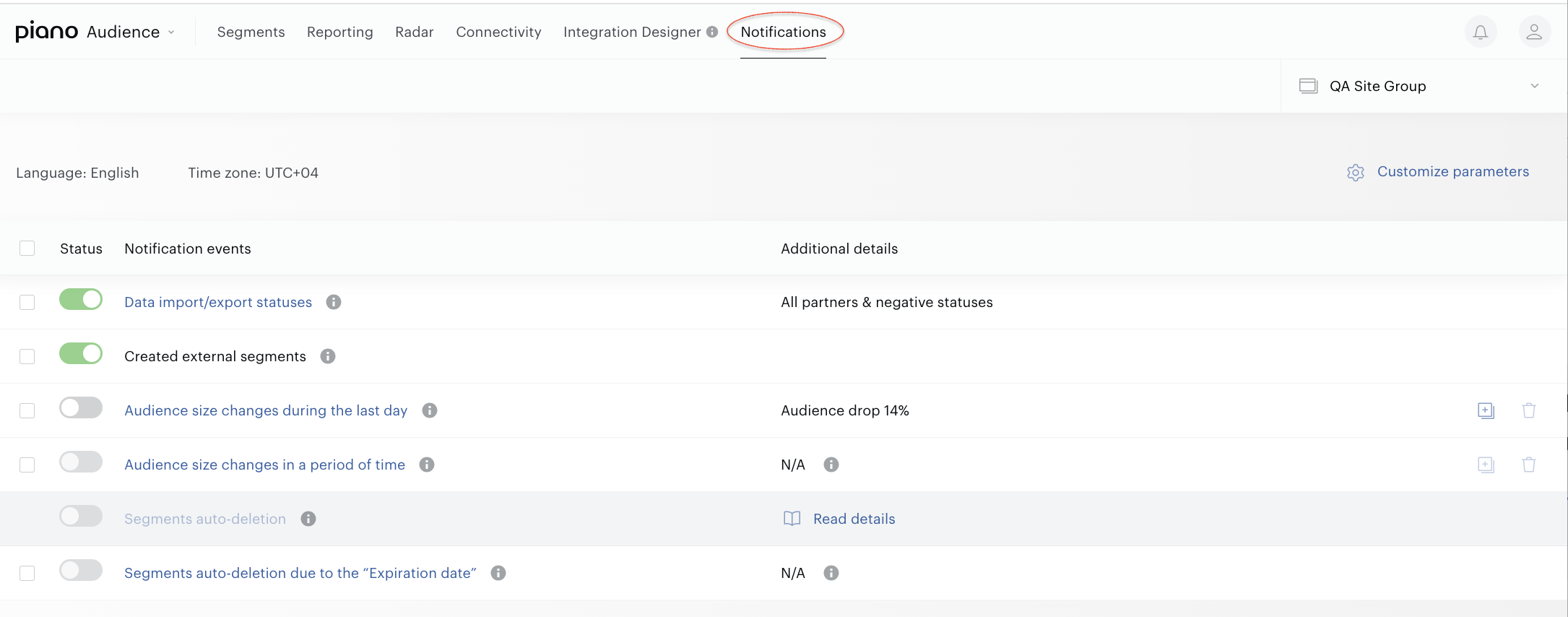Enable Audience size changes last day toggle

(81, 407)
